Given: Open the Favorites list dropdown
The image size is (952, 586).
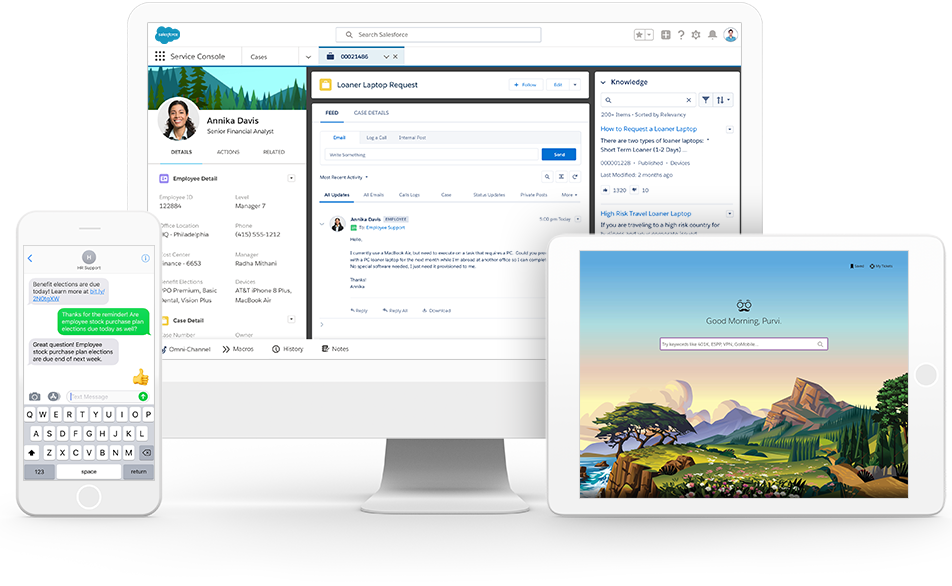Looking at the screenshot, I should coord(649,35).
